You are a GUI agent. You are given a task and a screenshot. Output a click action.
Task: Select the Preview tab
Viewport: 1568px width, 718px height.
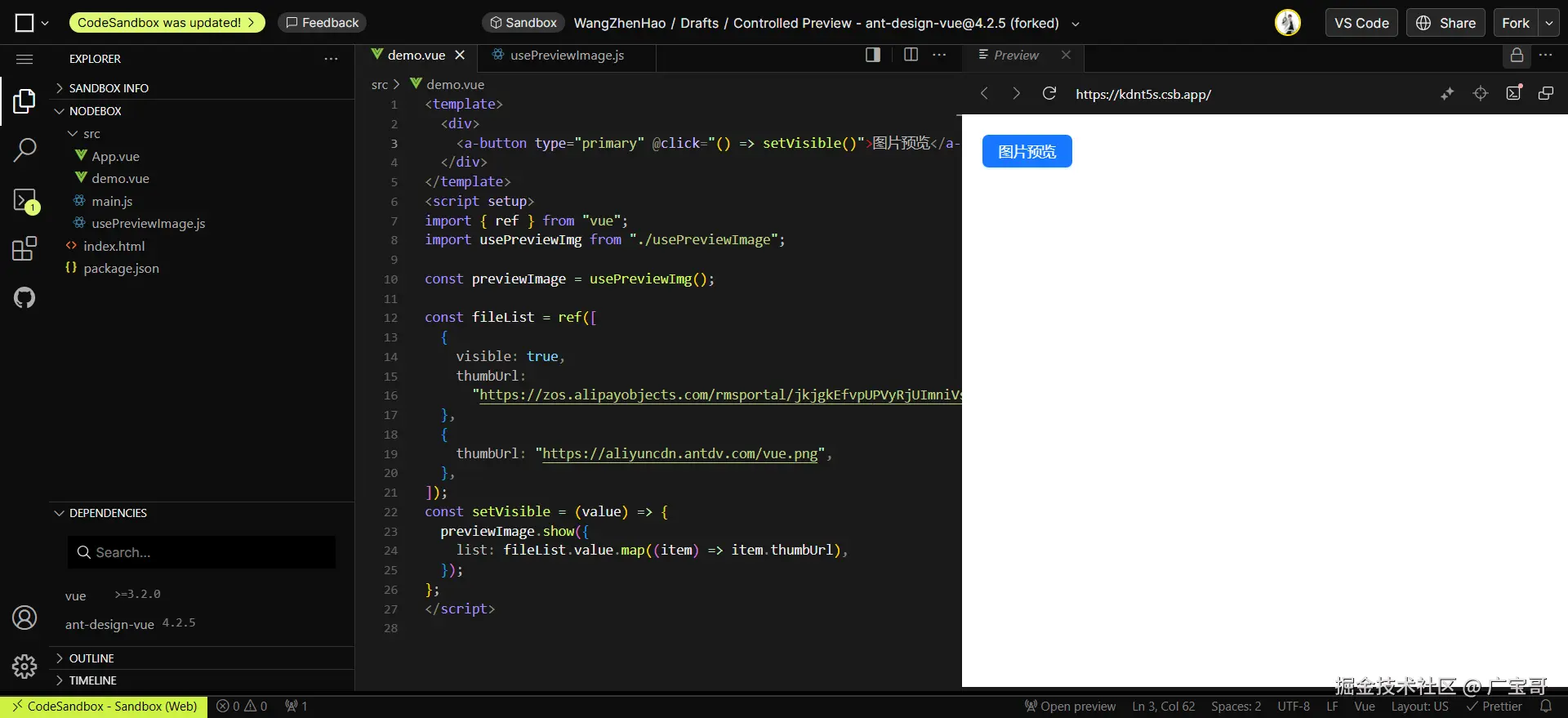coord(1016,55)
